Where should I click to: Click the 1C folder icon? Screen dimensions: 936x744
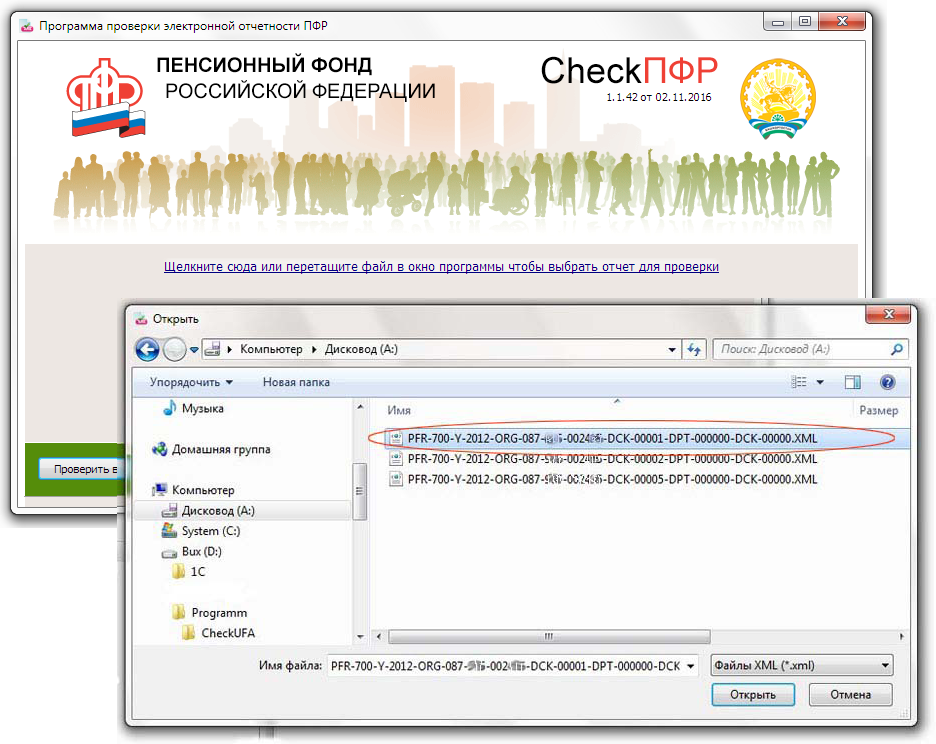click(178, 571)
